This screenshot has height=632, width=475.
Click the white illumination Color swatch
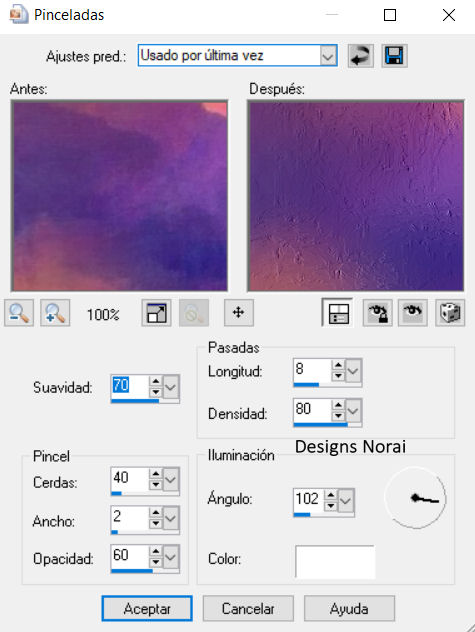335,561
